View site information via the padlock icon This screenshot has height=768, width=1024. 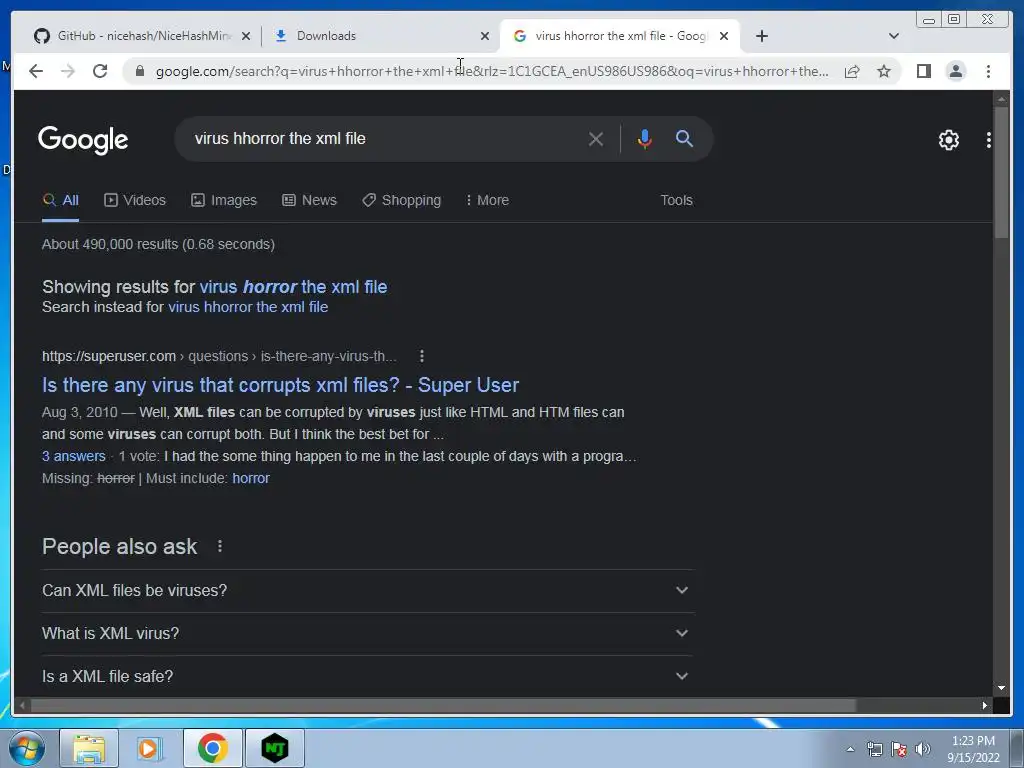pos(139,71)
